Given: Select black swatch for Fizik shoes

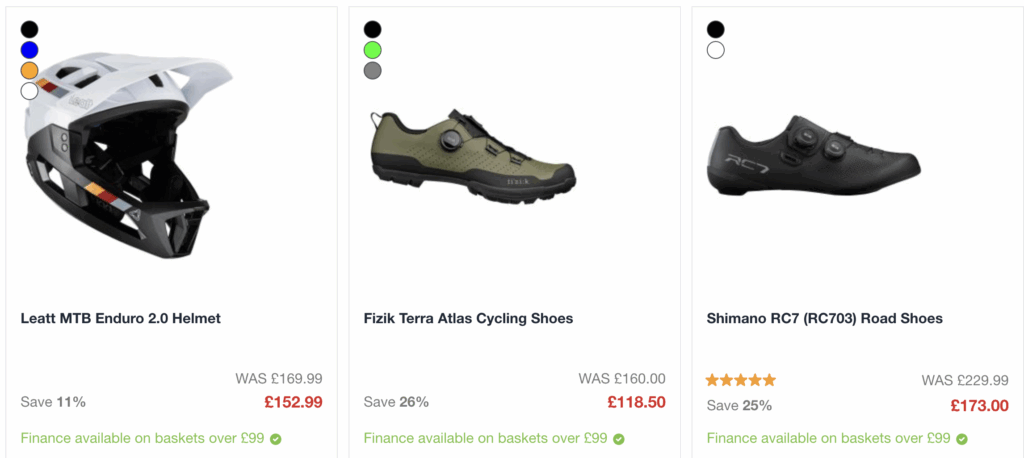Looking at the screenshot, I should 372,30.
